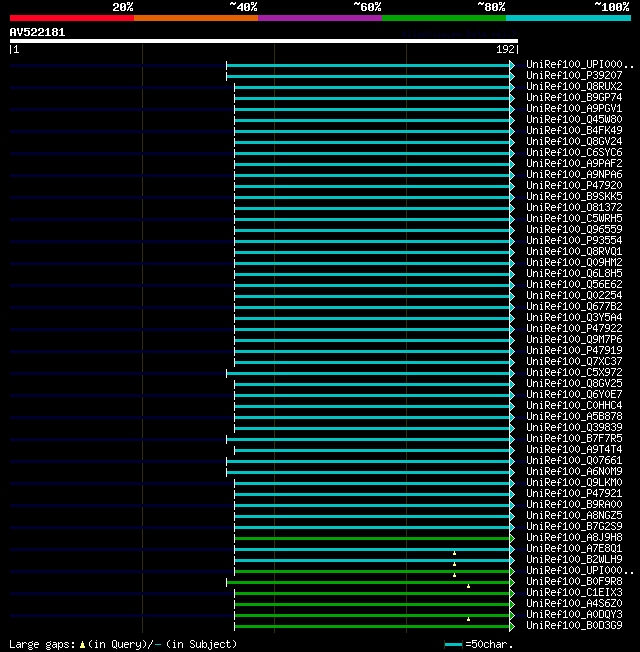Click the red 20% identity legend segment

[x=72, y=18]
